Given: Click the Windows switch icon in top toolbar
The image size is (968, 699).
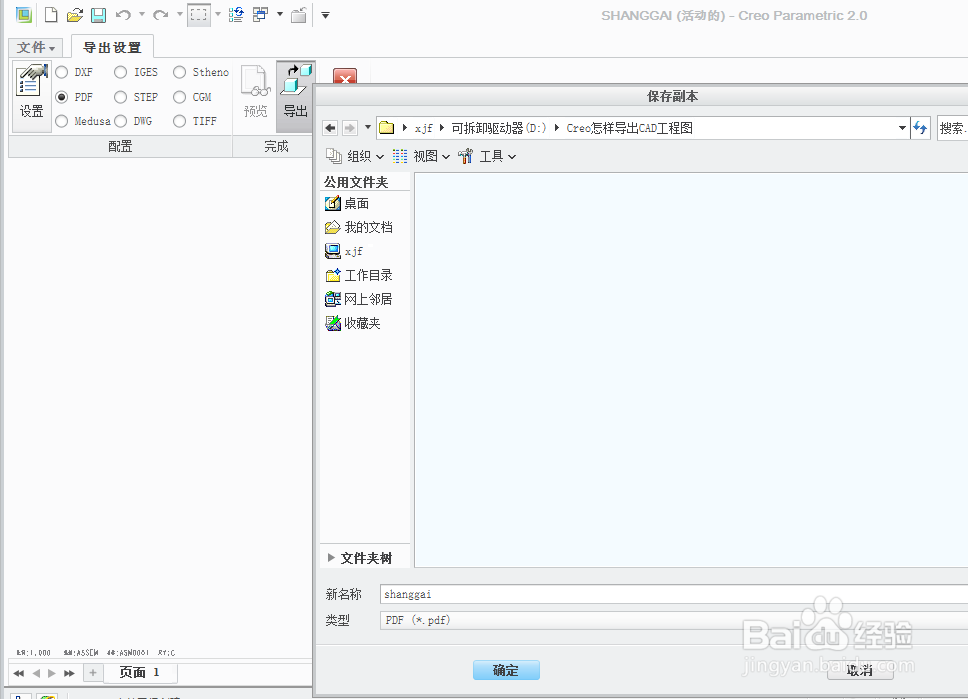Looking at the screenshot, I should 261,15.
